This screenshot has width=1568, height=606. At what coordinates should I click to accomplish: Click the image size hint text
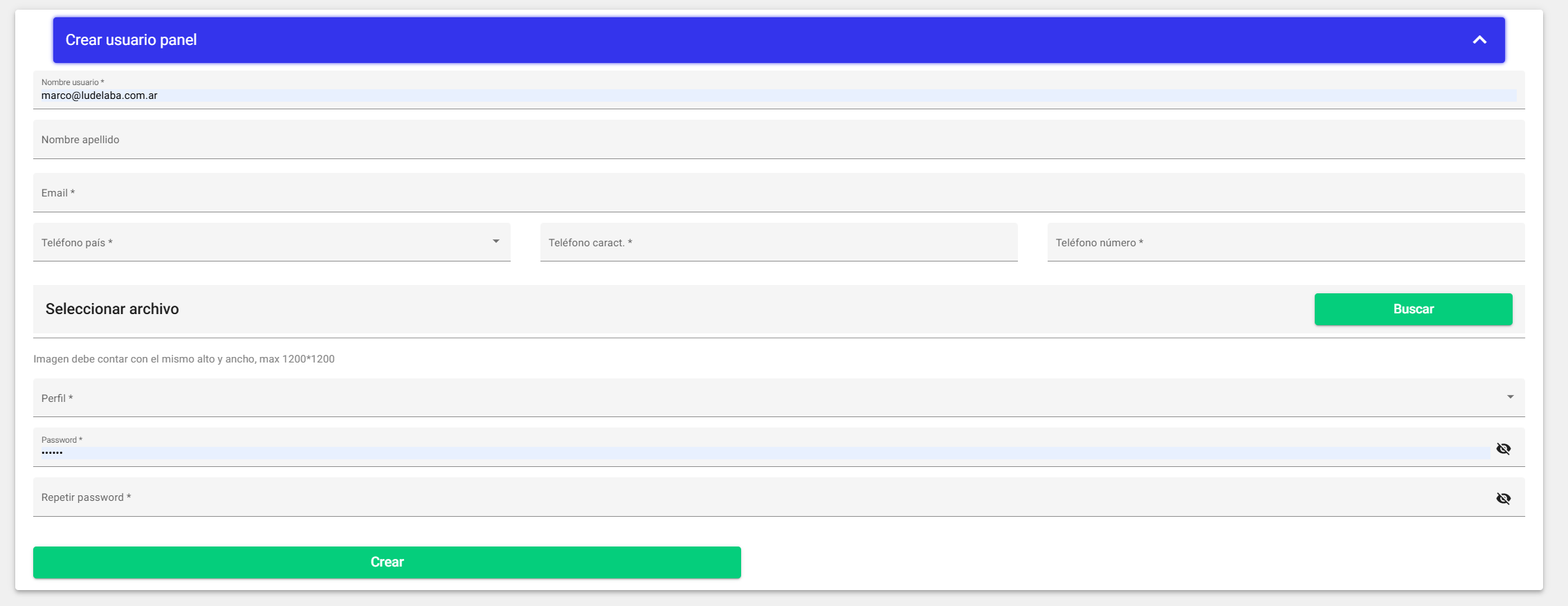pos(184,359)
